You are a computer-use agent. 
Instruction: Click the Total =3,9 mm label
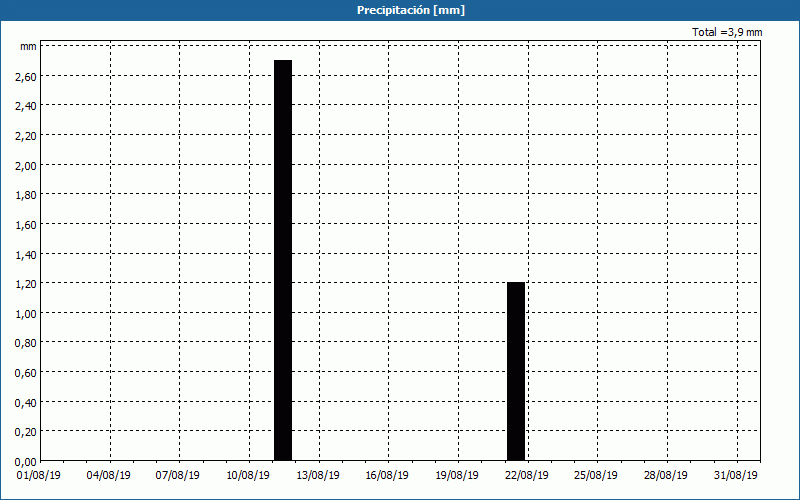pos(727,32)
